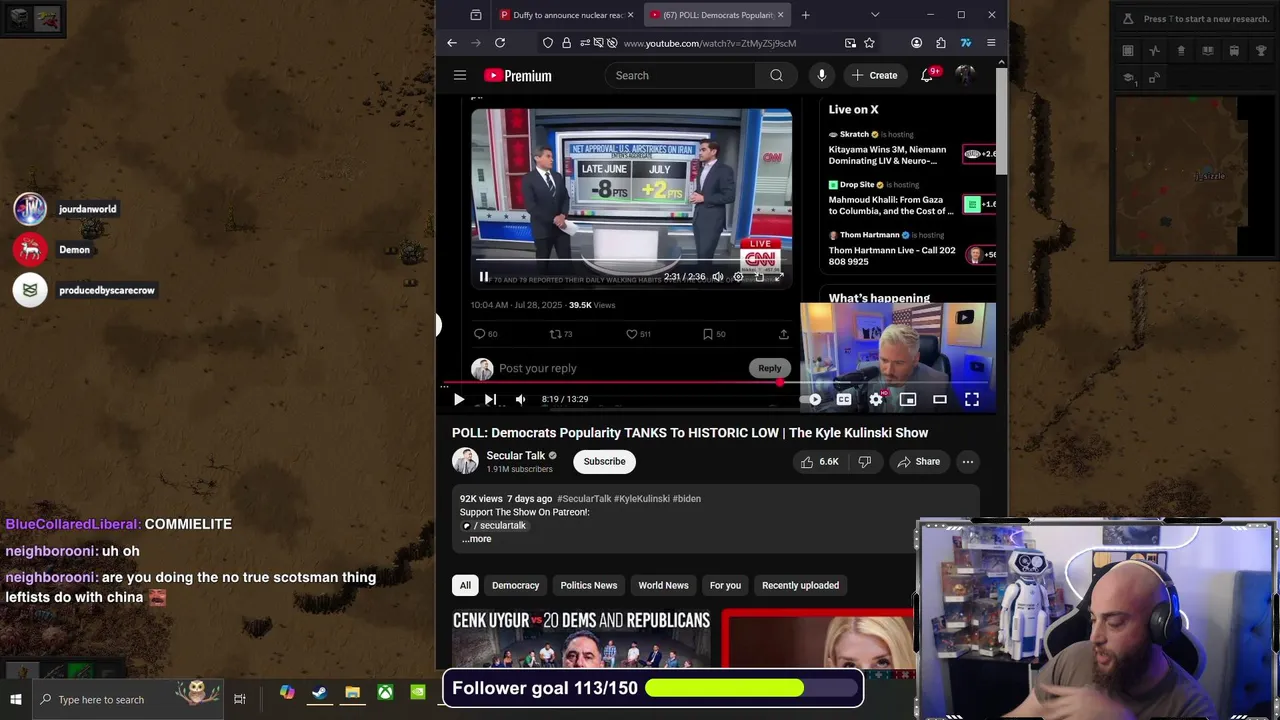1280x720 pixels.
Task: Skip to the next YouTube video
Action: (490, 399)
